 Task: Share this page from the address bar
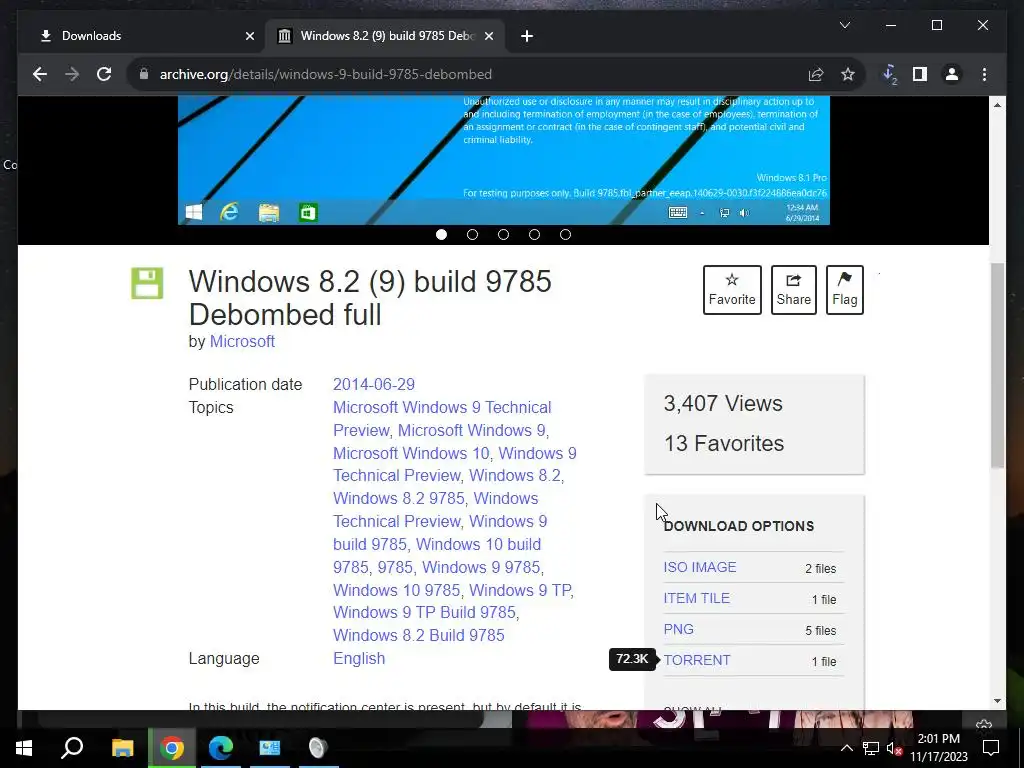tap(816, 74)
